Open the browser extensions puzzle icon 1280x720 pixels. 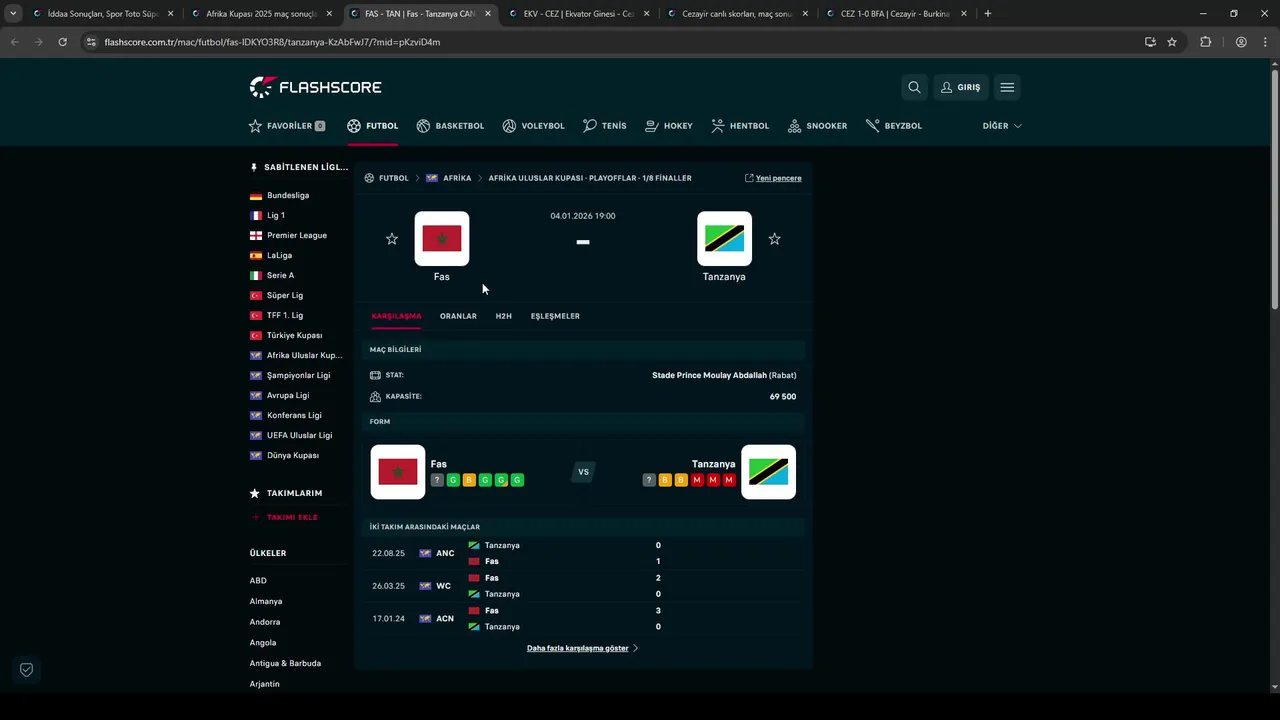pos(1206,42)
